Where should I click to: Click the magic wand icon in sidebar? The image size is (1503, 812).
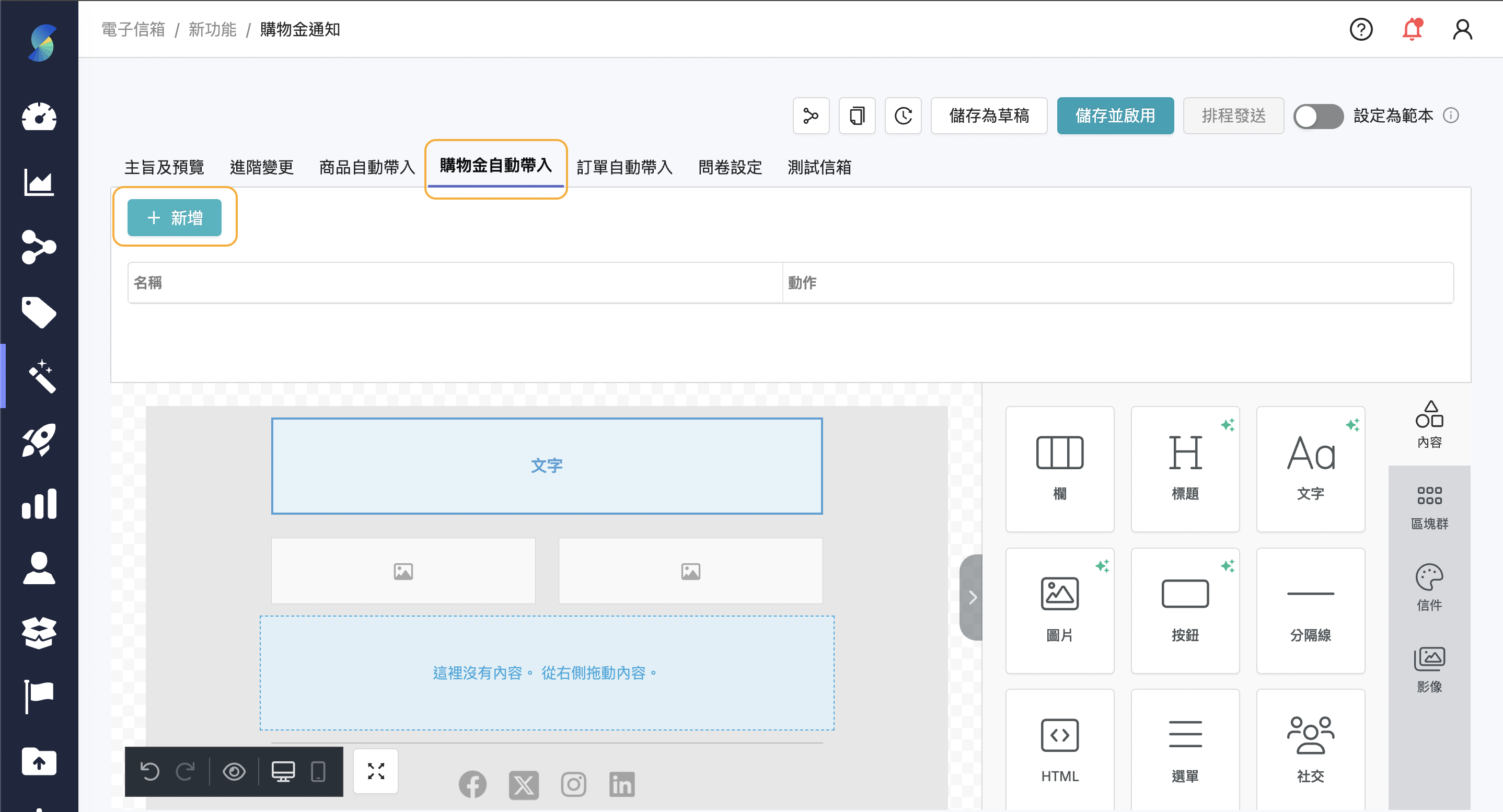pos(39,375)
